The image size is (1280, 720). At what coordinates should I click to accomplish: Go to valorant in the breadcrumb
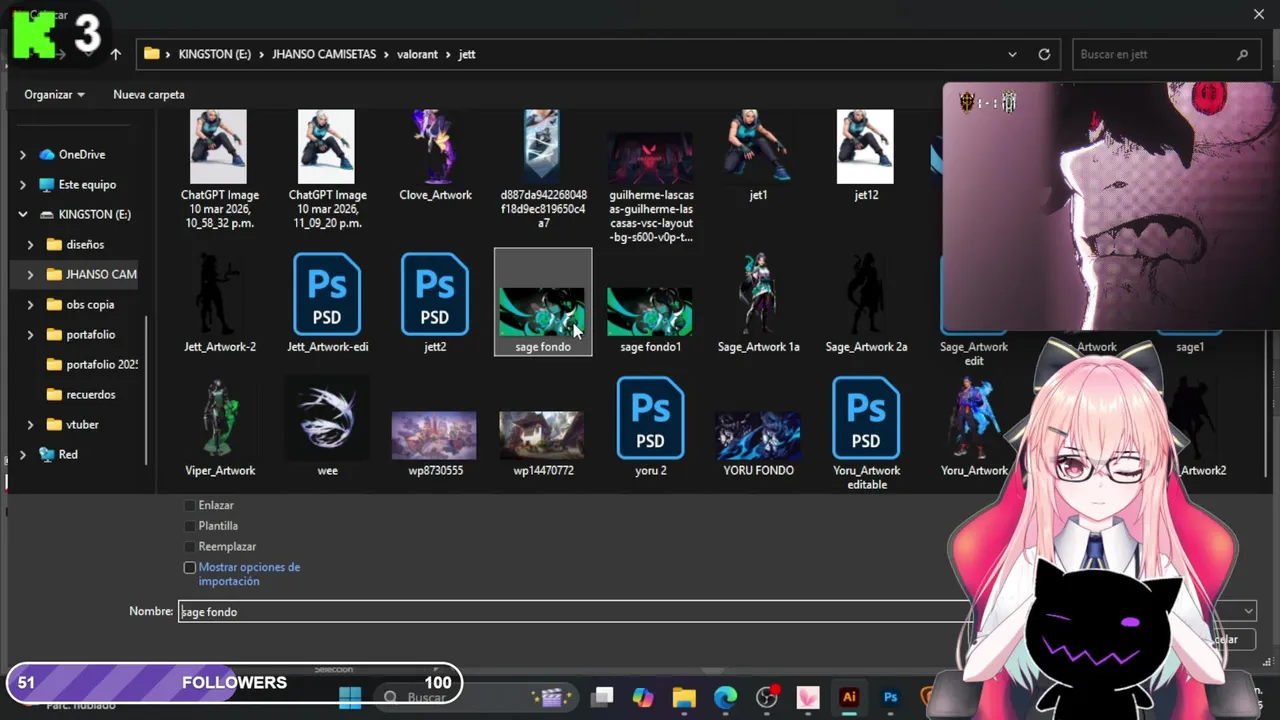pyautogui.click(x=417, y=54)
